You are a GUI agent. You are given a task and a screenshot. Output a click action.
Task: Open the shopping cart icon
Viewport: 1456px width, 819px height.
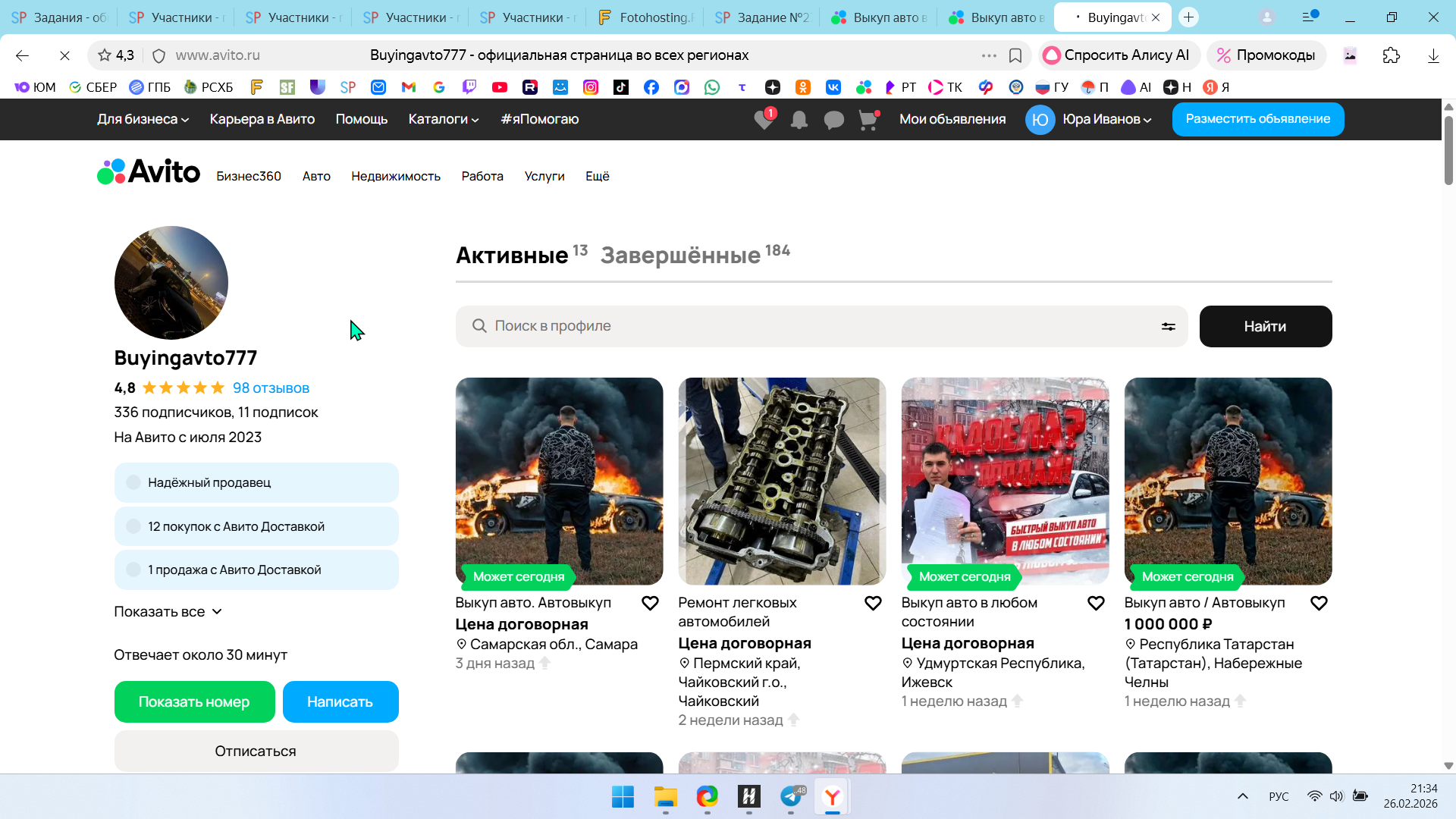point(868,120)
